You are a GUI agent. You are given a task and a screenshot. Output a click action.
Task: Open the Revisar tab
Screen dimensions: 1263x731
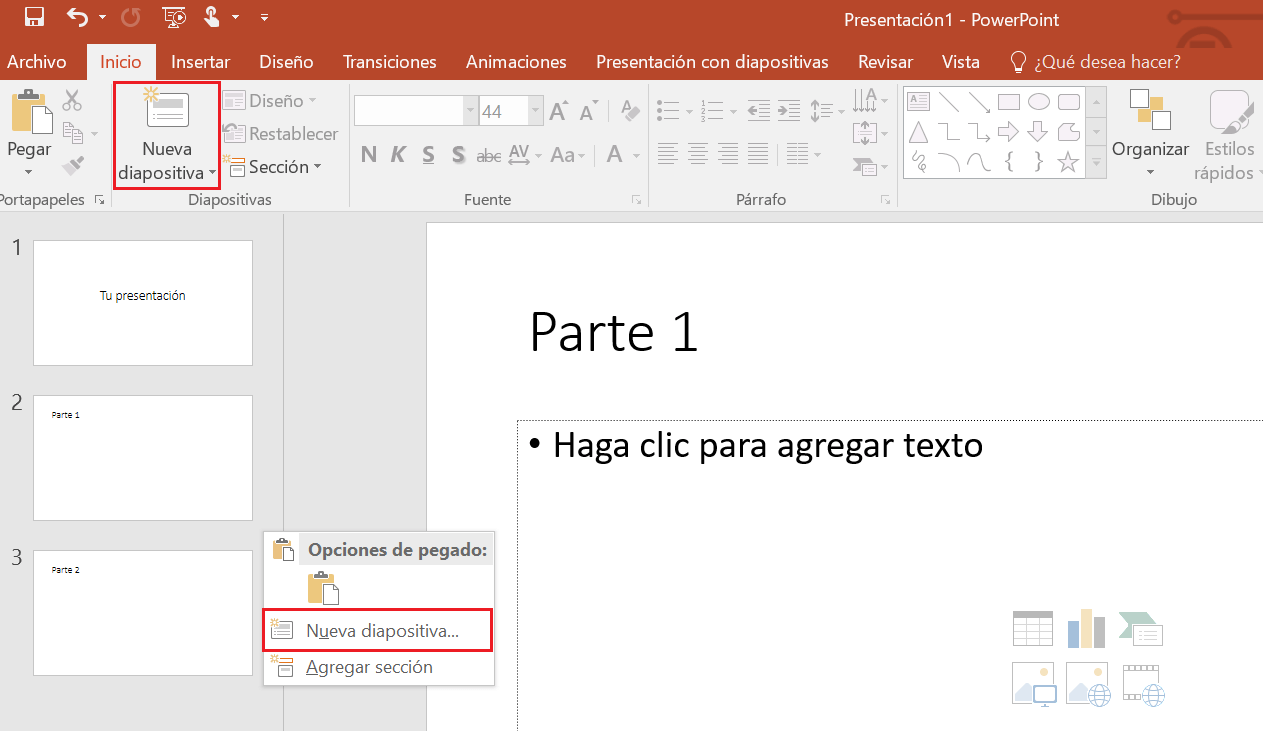pos(885,62)
